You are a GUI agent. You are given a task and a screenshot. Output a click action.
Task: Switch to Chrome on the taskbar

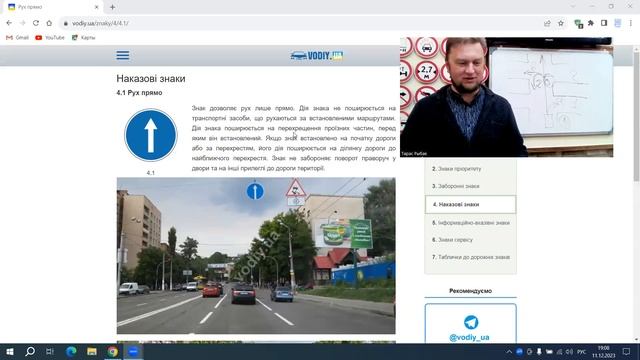(x=113, y=351)
